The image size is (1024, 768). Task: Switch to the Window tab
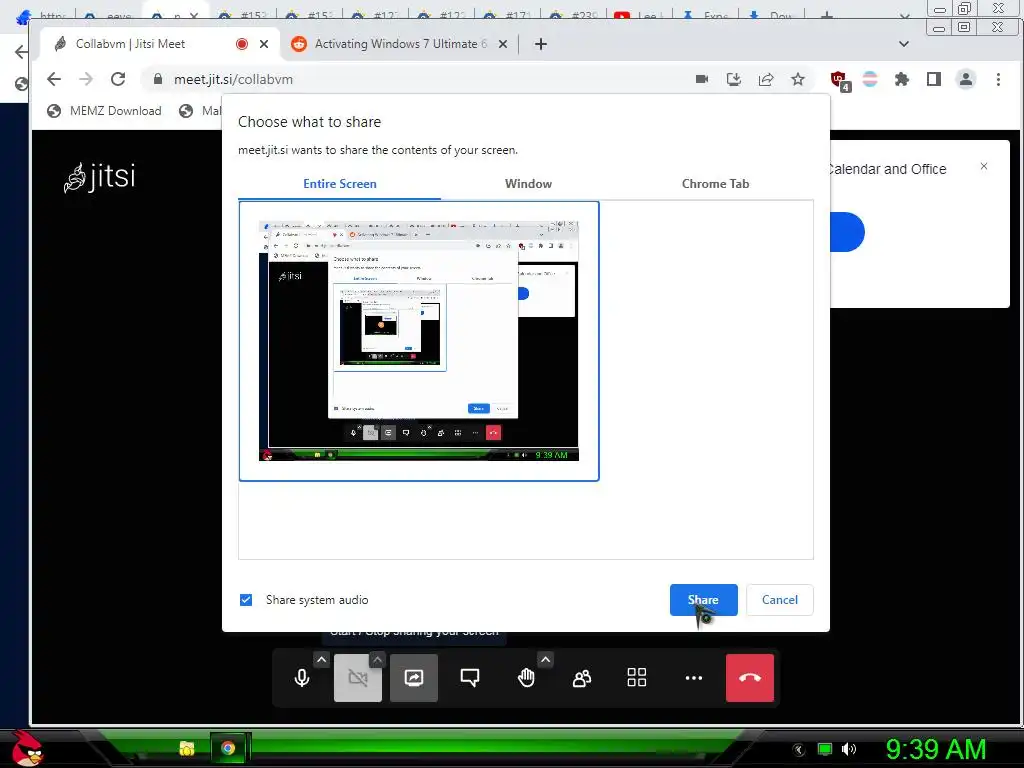click(528, 184)
